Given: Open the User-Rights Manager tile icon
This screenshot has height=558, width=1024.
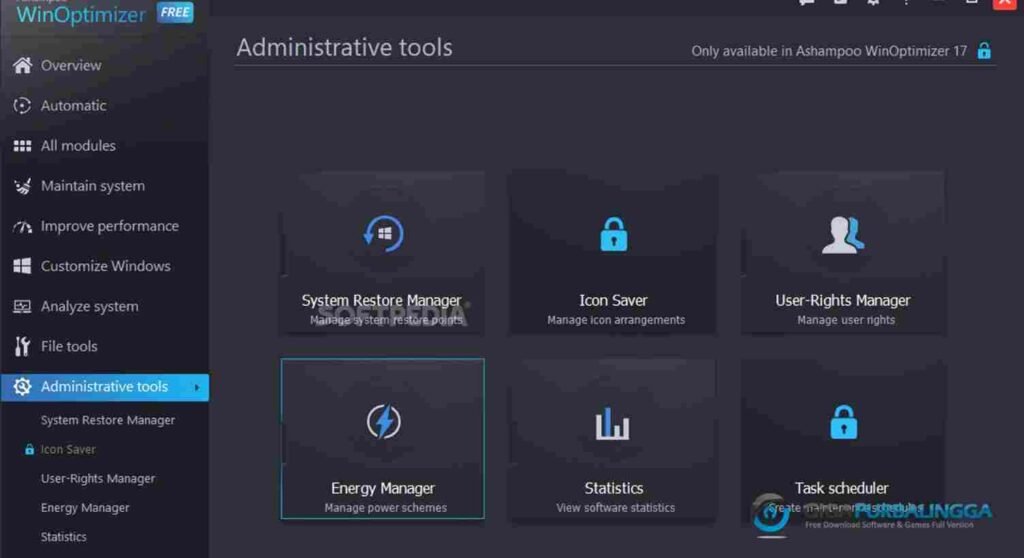Looking at the screenshot, I should pos(843,235).
